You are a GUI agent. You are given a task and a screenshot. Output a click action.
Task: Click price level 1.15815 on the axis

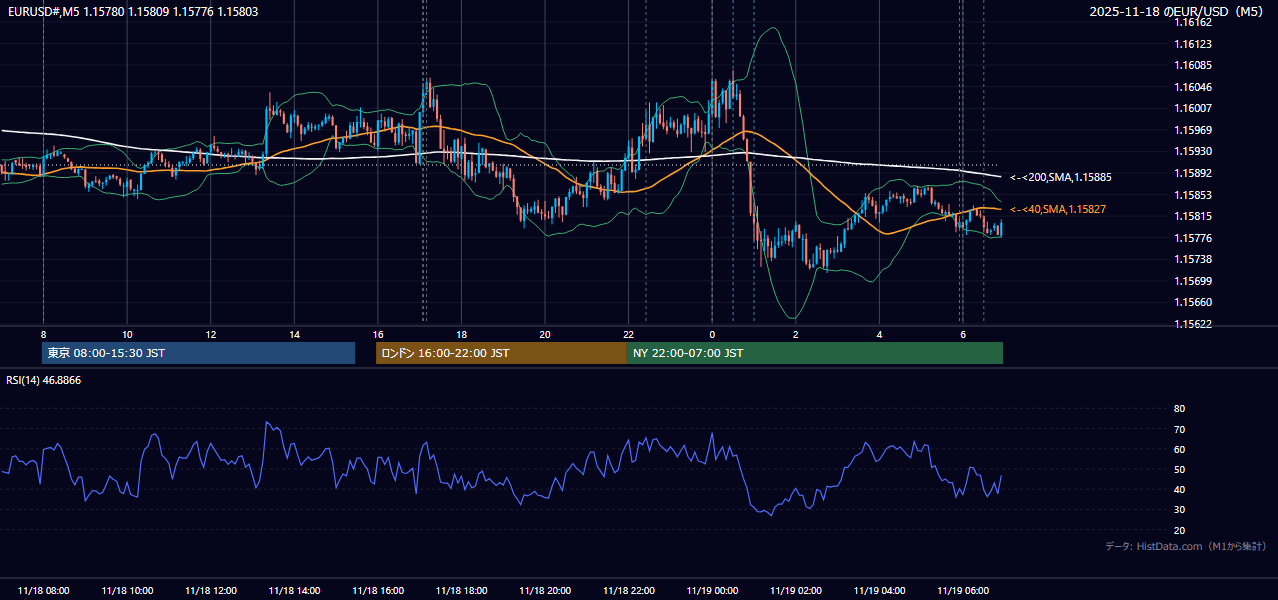[x=1193, y=216]
